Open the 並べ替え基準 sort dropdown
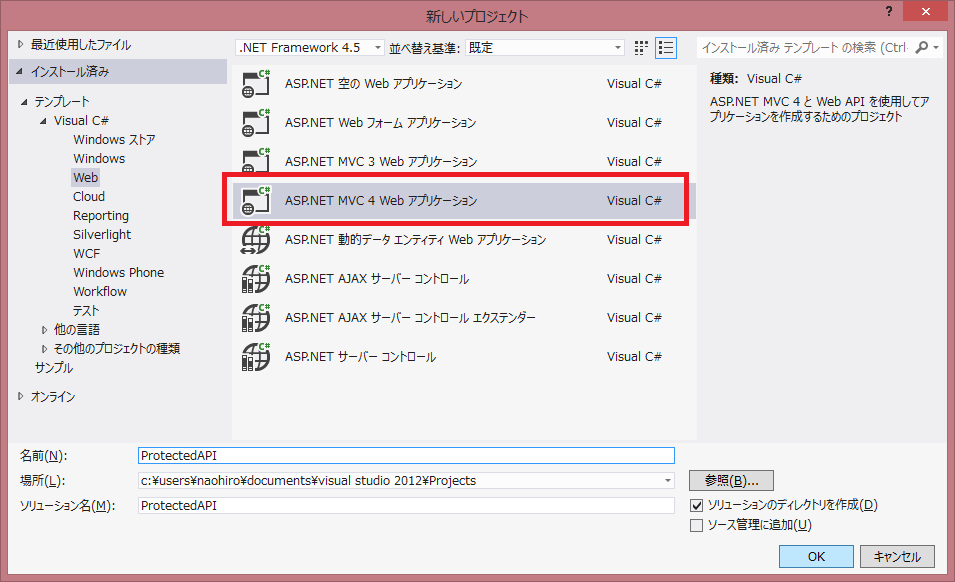955x582 pixels. coord(618,47)
